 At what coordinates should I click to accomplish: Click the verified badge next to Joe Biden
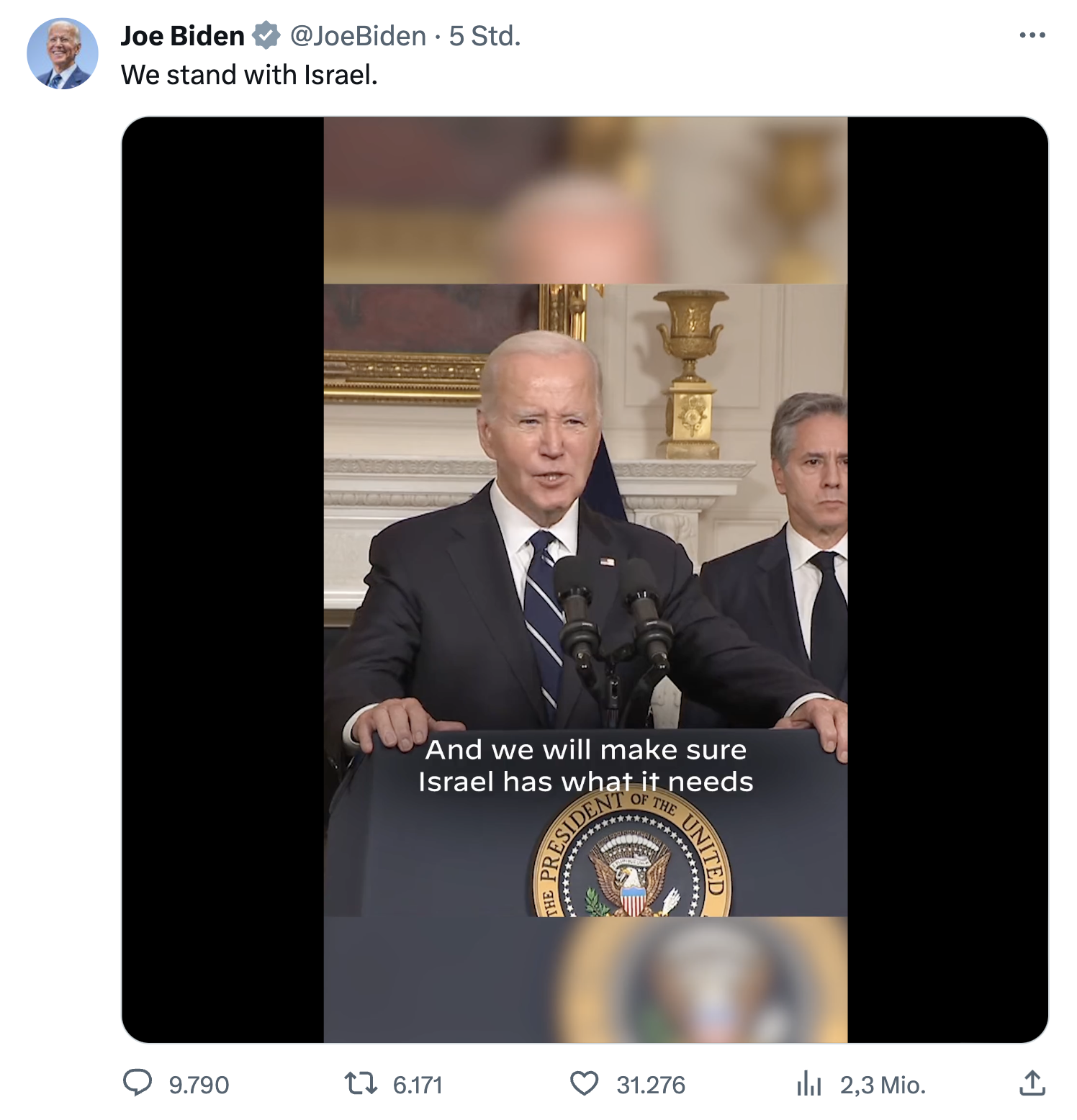[x=266, y=35]
